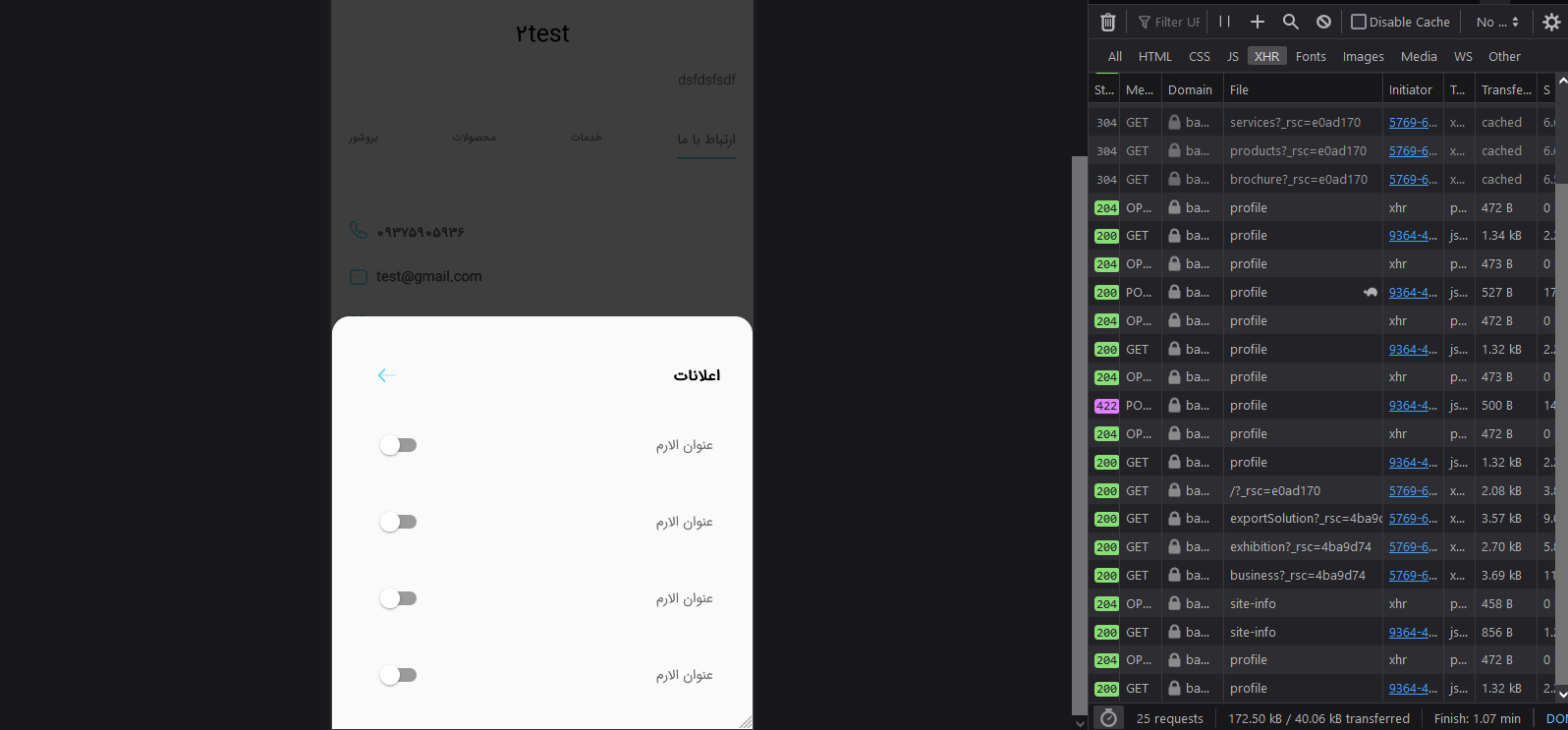Click the lock icon in the exhibition?_rsc row

(1174, 547)
